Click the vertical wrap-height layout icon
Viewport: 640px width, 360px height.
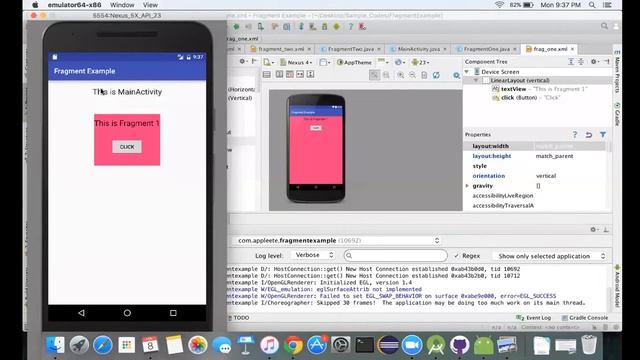click(311, 74)
